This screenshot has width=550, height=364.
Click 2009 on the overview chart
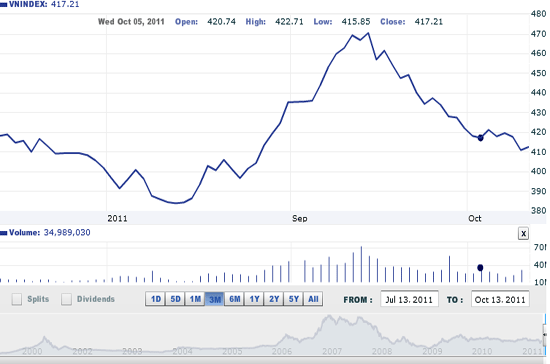(x=432, y=351)
